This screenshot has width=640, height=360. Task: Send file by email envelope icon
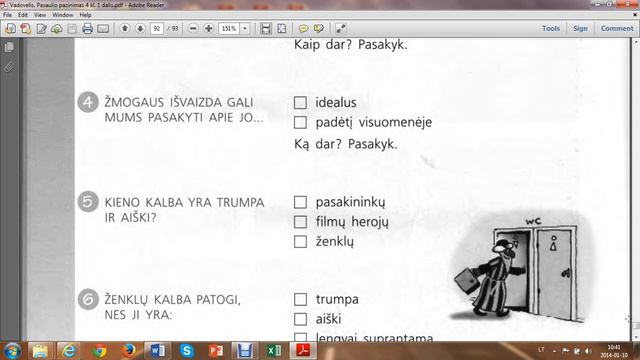click(103, 29)
